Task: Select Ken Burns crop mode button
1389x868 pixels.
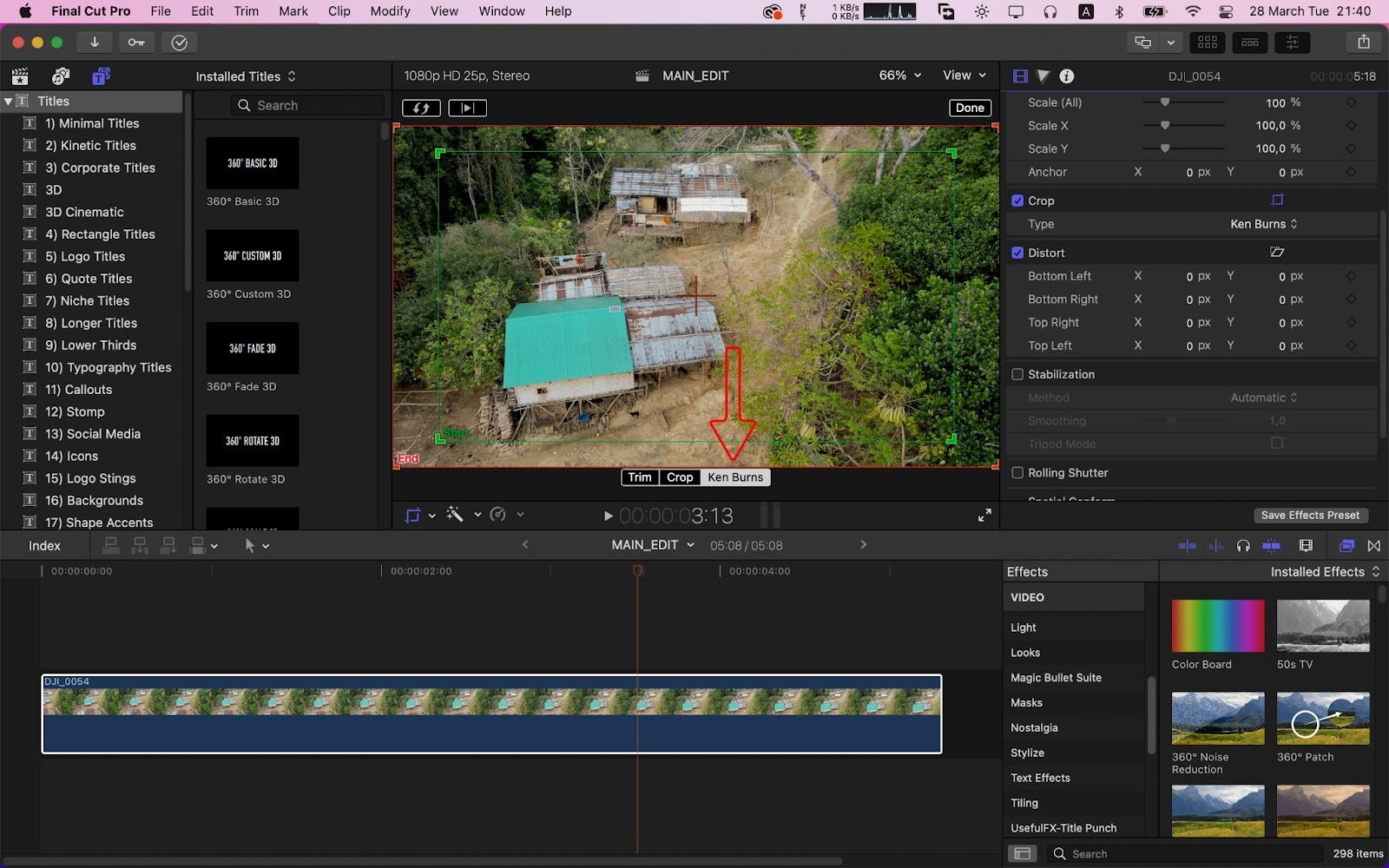Action: [735, 477]
